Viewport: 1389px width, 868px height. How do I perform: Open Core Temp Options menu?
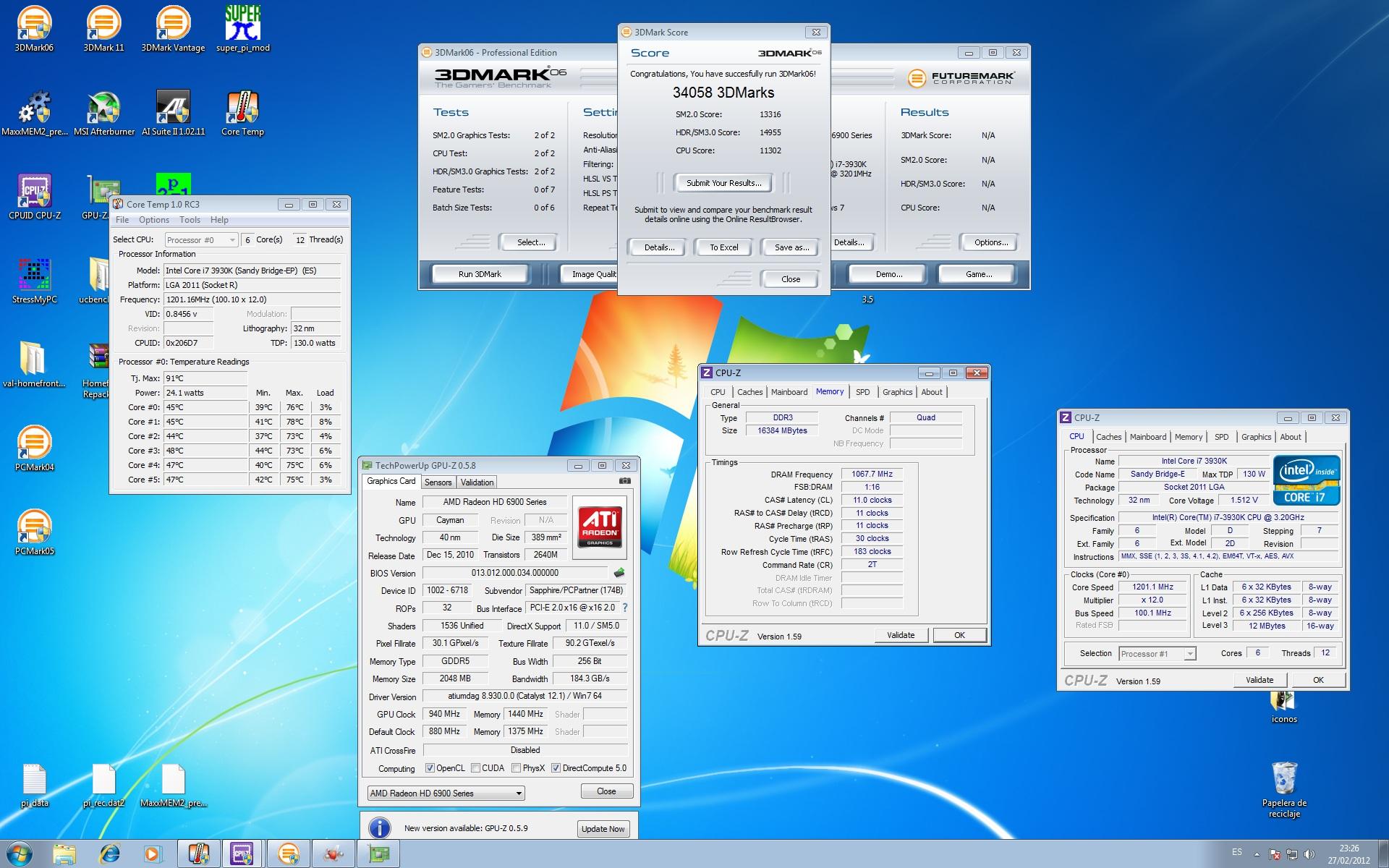[154, 220]
